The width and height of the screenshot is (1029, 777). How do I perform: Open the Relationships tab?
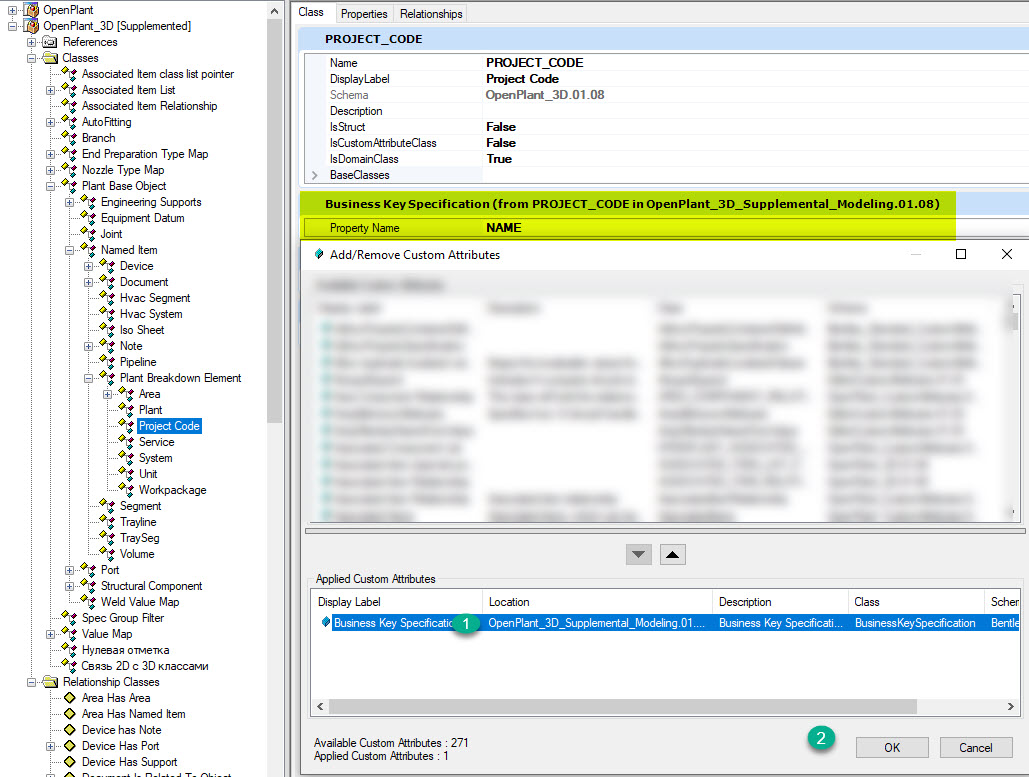click(x=431, y=14)
